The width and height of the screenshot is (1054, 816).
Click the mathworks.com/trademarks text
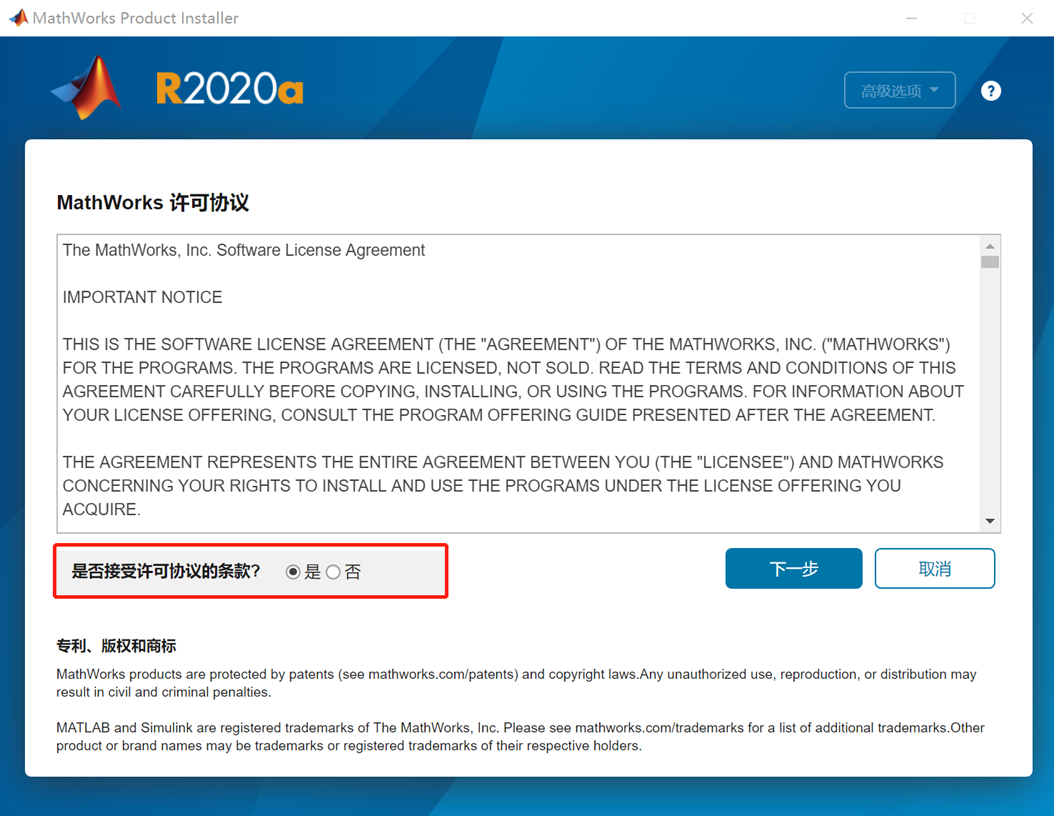pyautogui.click(x=659, y=728)
